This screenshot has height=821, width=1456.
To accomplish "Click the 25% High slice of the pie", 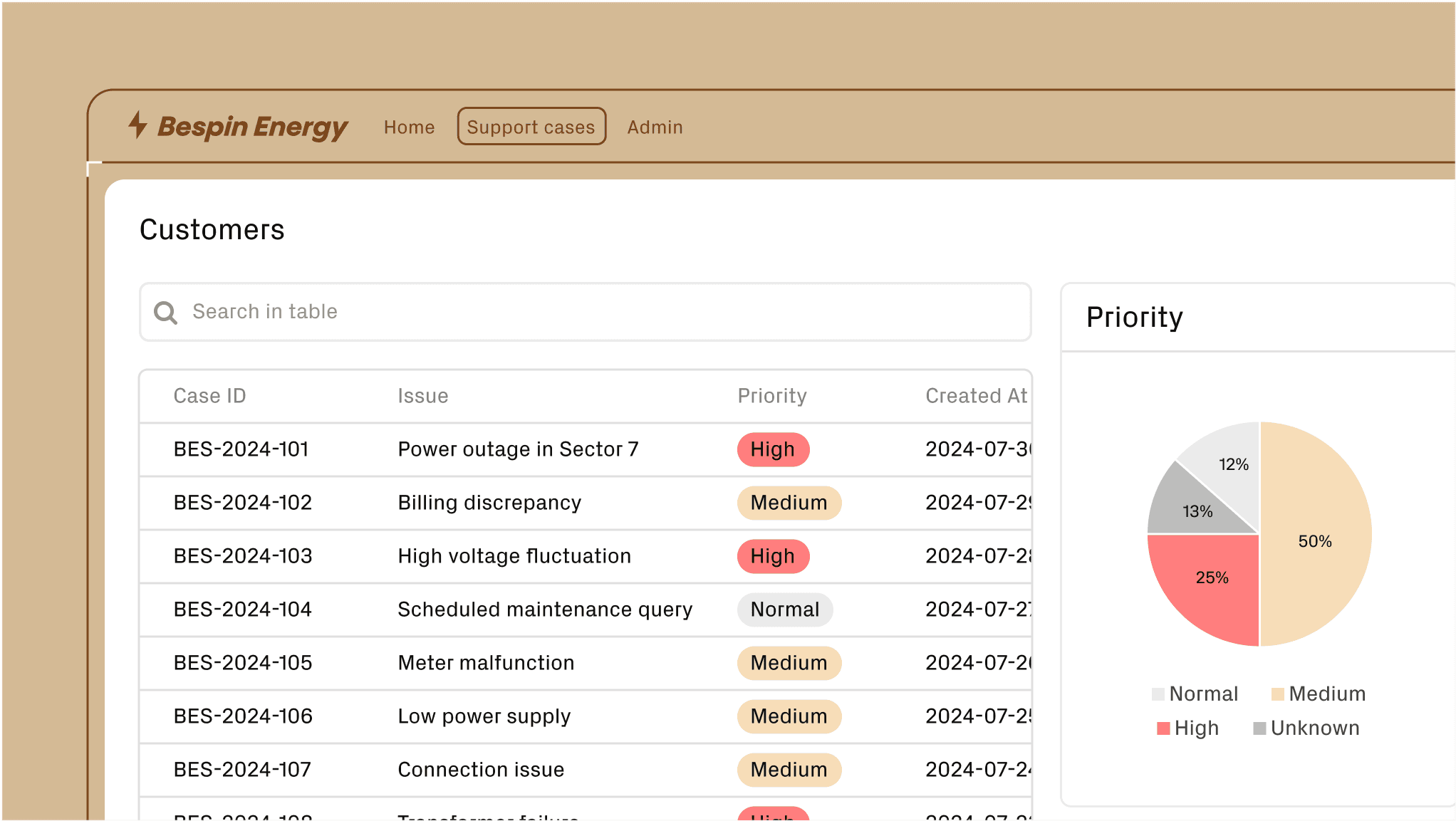I will click(x=1212, y=578).
